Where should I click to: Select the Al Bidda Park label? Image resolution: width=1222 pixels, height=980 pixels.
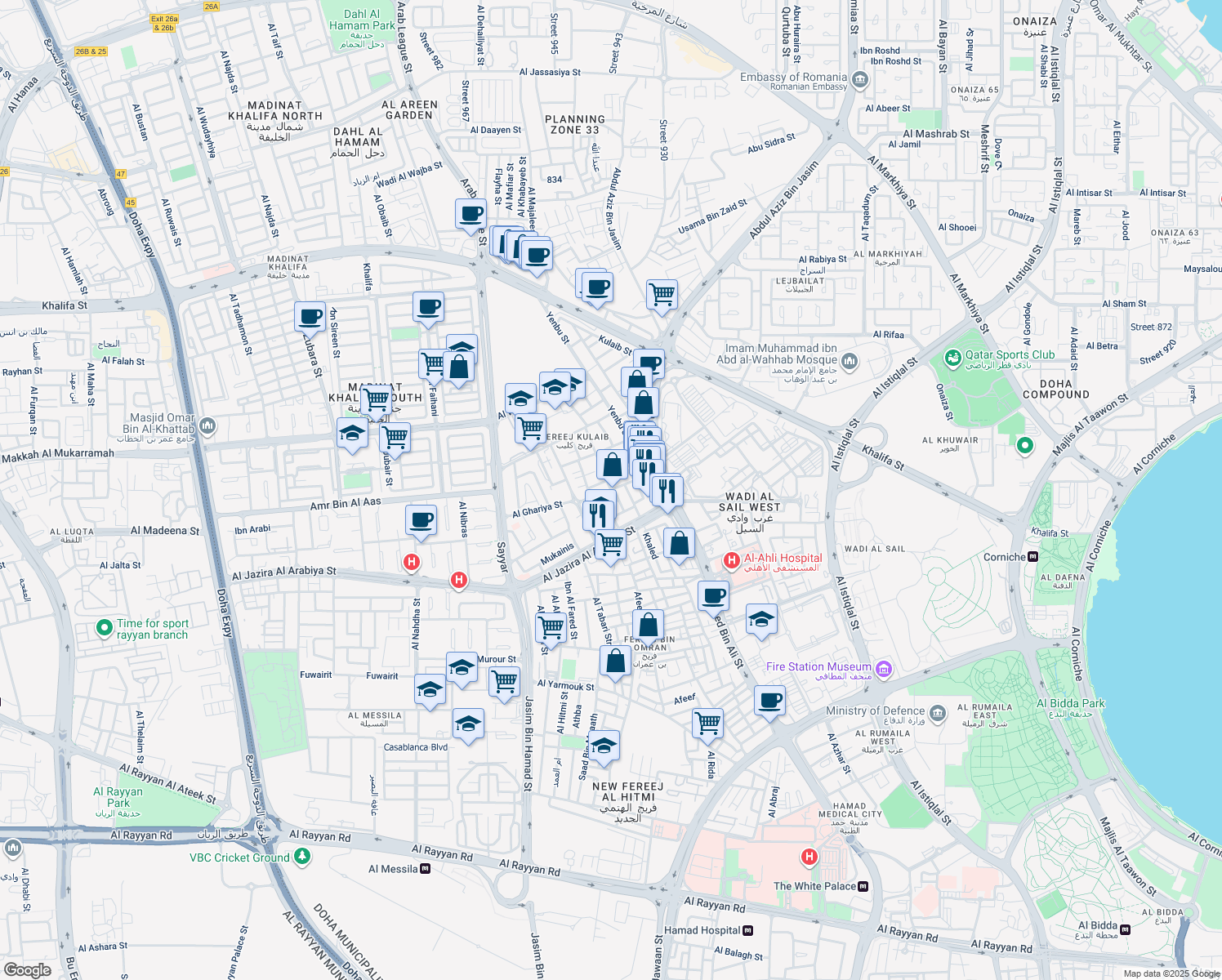tap(1070, 703)
